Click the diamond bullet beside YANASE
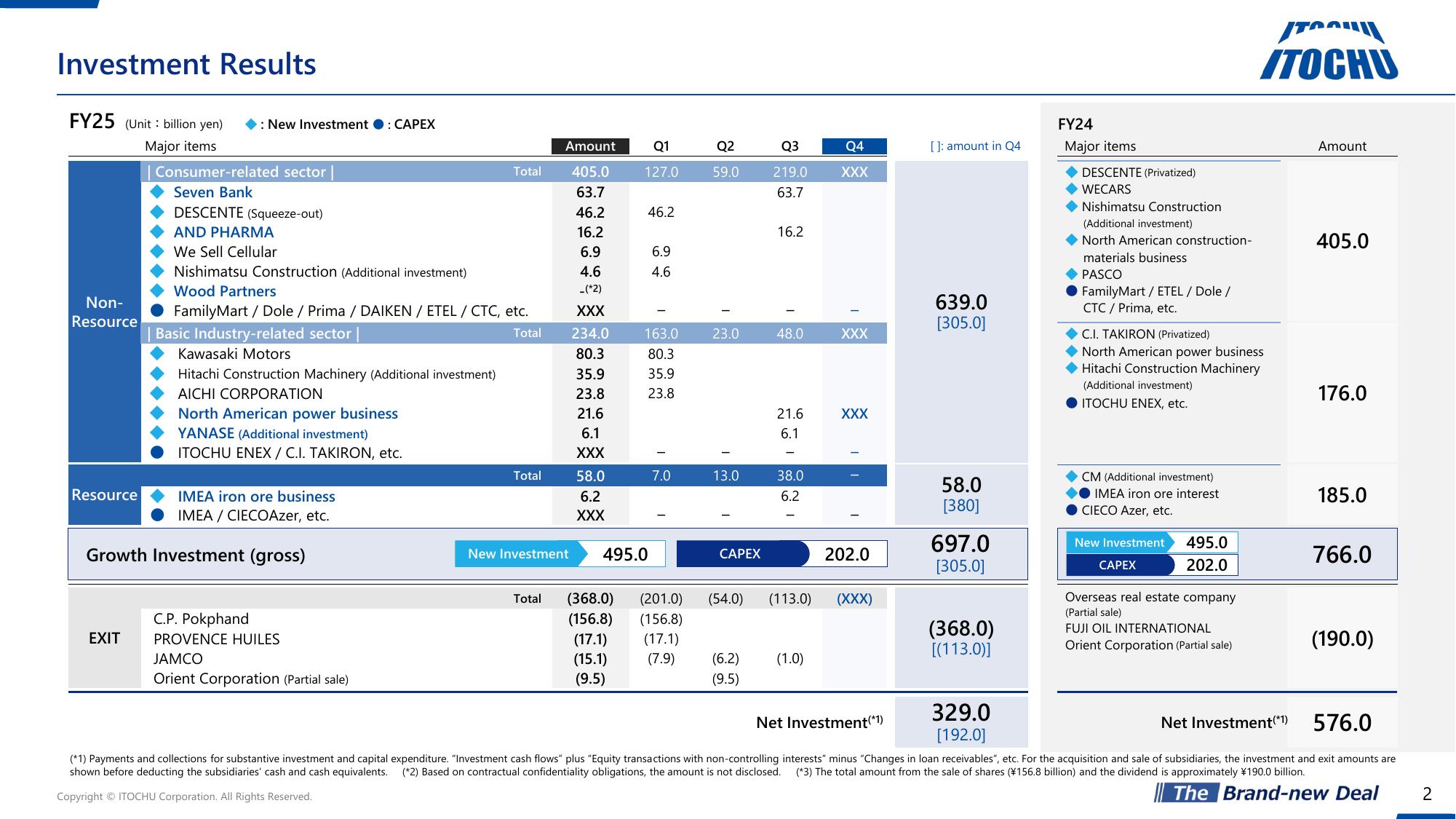This screenshot has width=1456, height=819. pos(157,433)
